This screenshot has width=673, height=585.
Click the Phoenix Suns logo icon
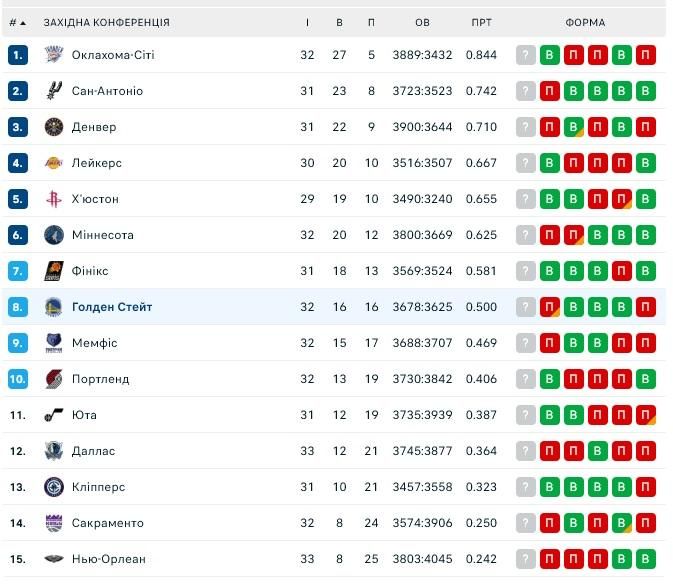[x=54, y=271]
